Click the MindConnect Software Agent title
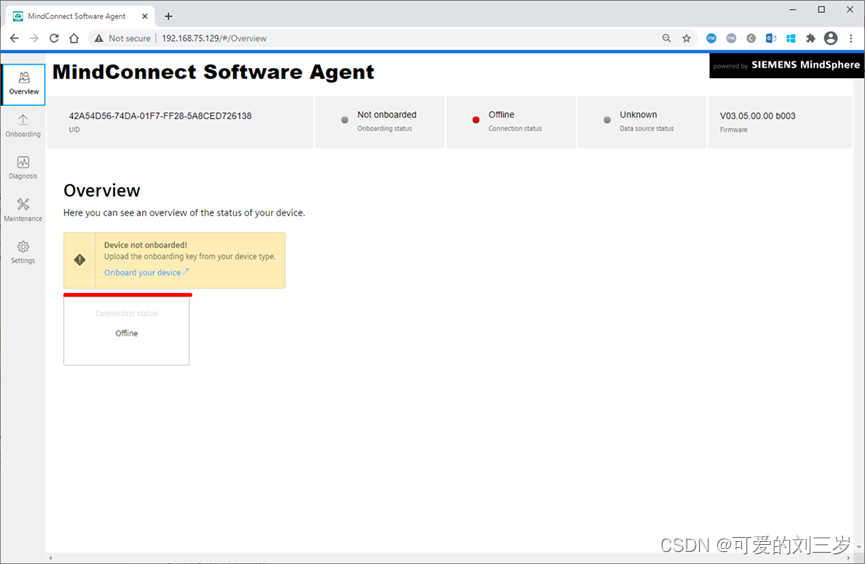This screenshot has width=865, height=564. tap(213, 72)
